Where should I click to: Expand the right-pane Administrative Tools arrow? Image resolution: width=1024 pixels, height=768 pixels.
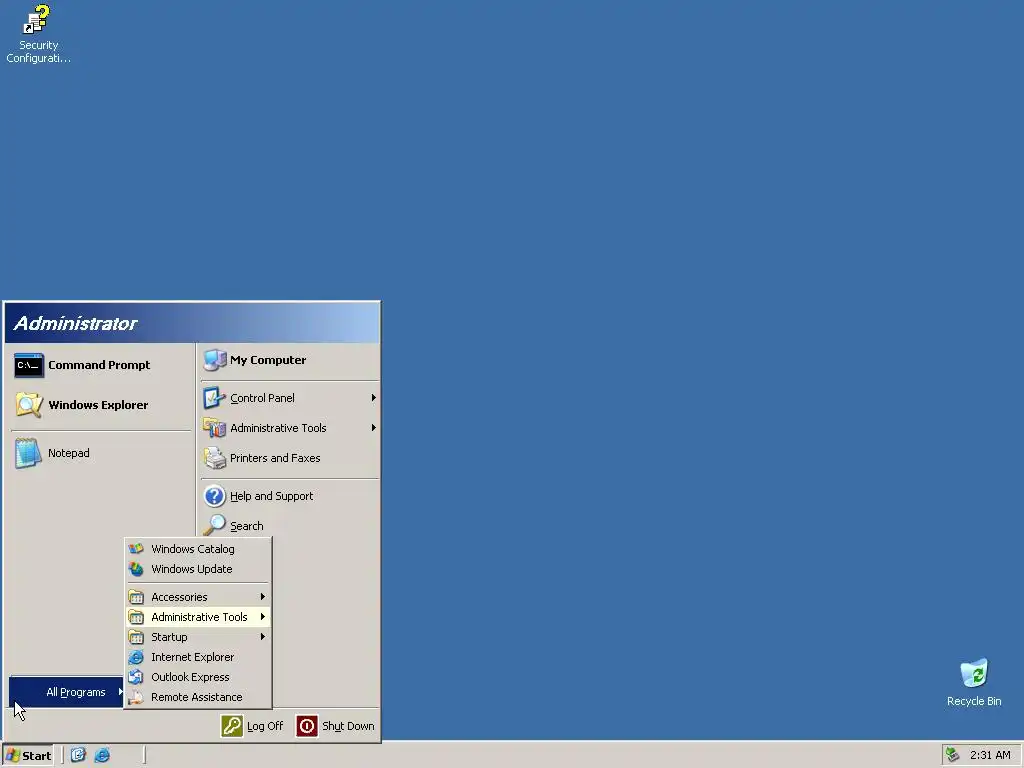point(374,428)
